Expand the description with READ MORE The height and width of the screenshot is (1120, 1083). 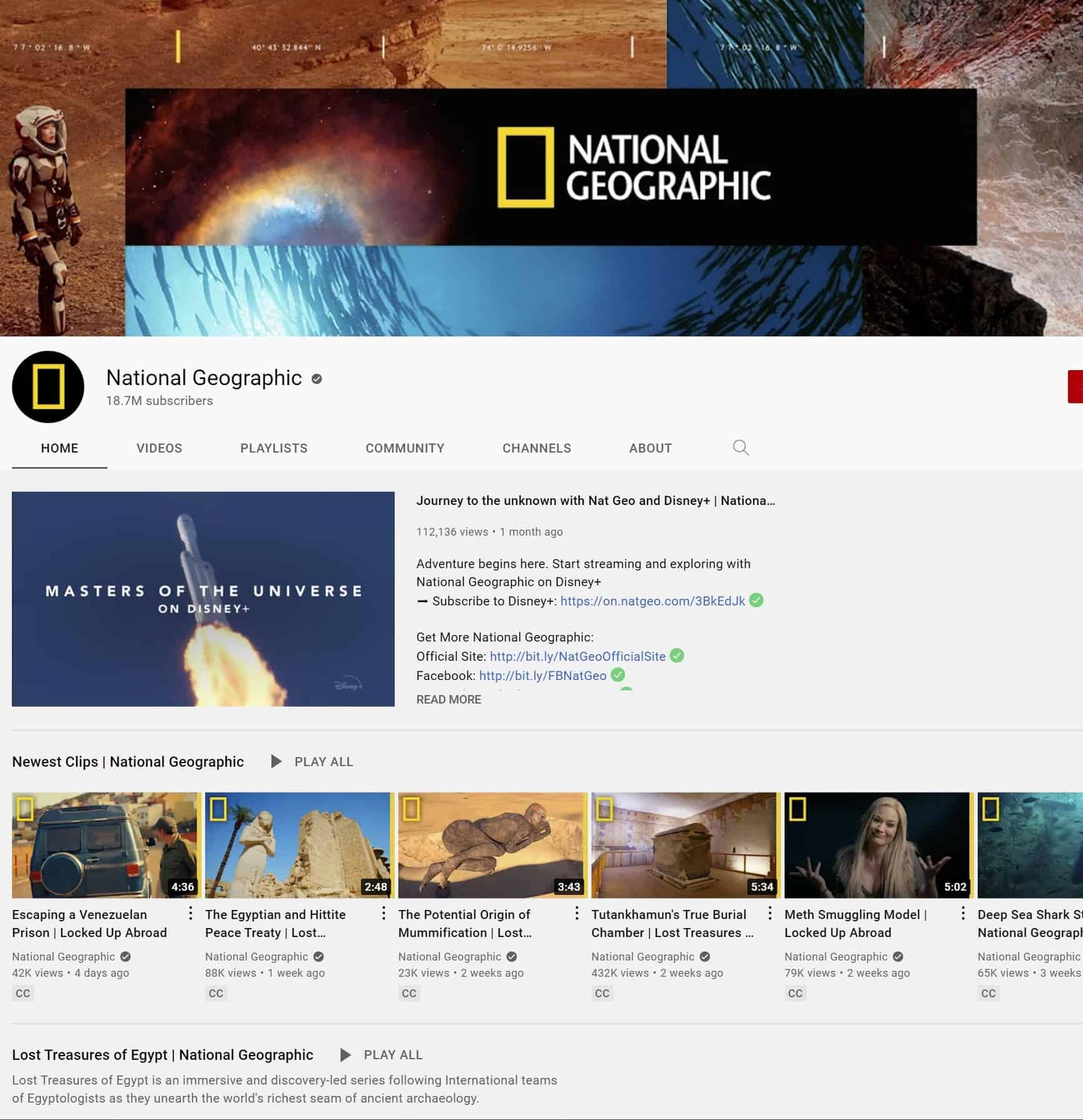click(x=448, y=699)
